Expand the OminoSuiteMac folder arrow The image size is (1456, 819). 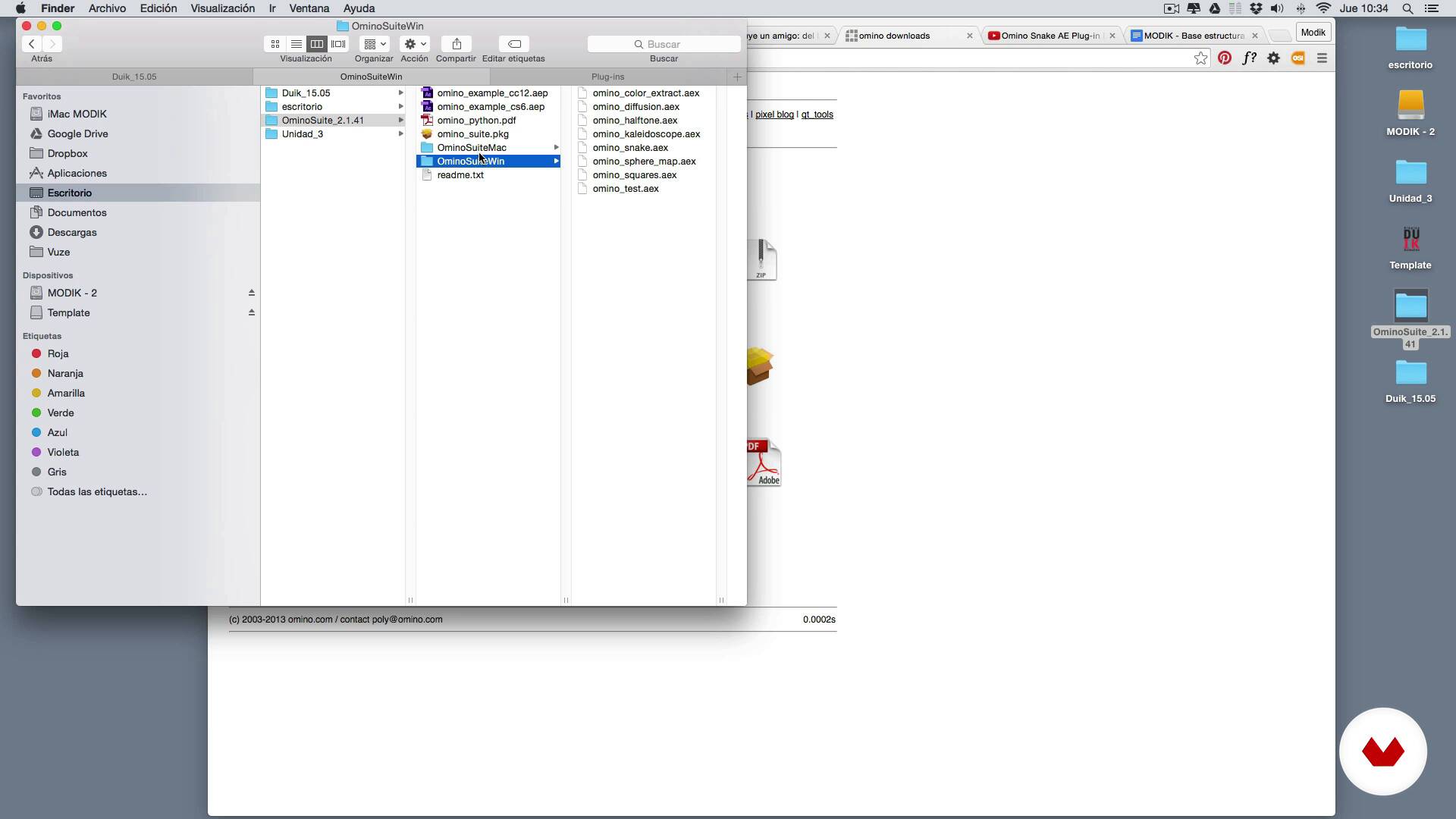(556, 148)
